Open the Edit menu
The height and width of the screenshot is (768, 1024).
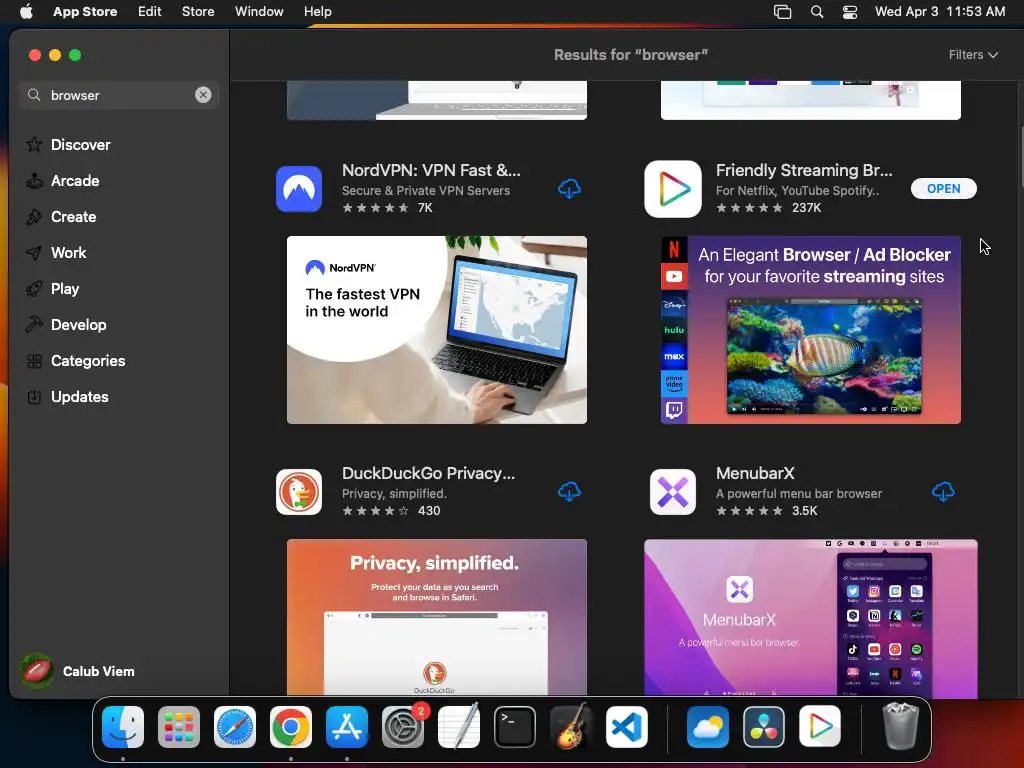150,11
